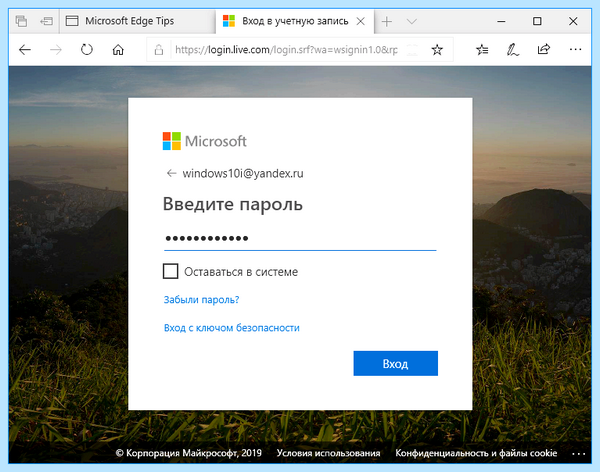Maximize the Edge window
600x472 pixels.
[537, 21]
